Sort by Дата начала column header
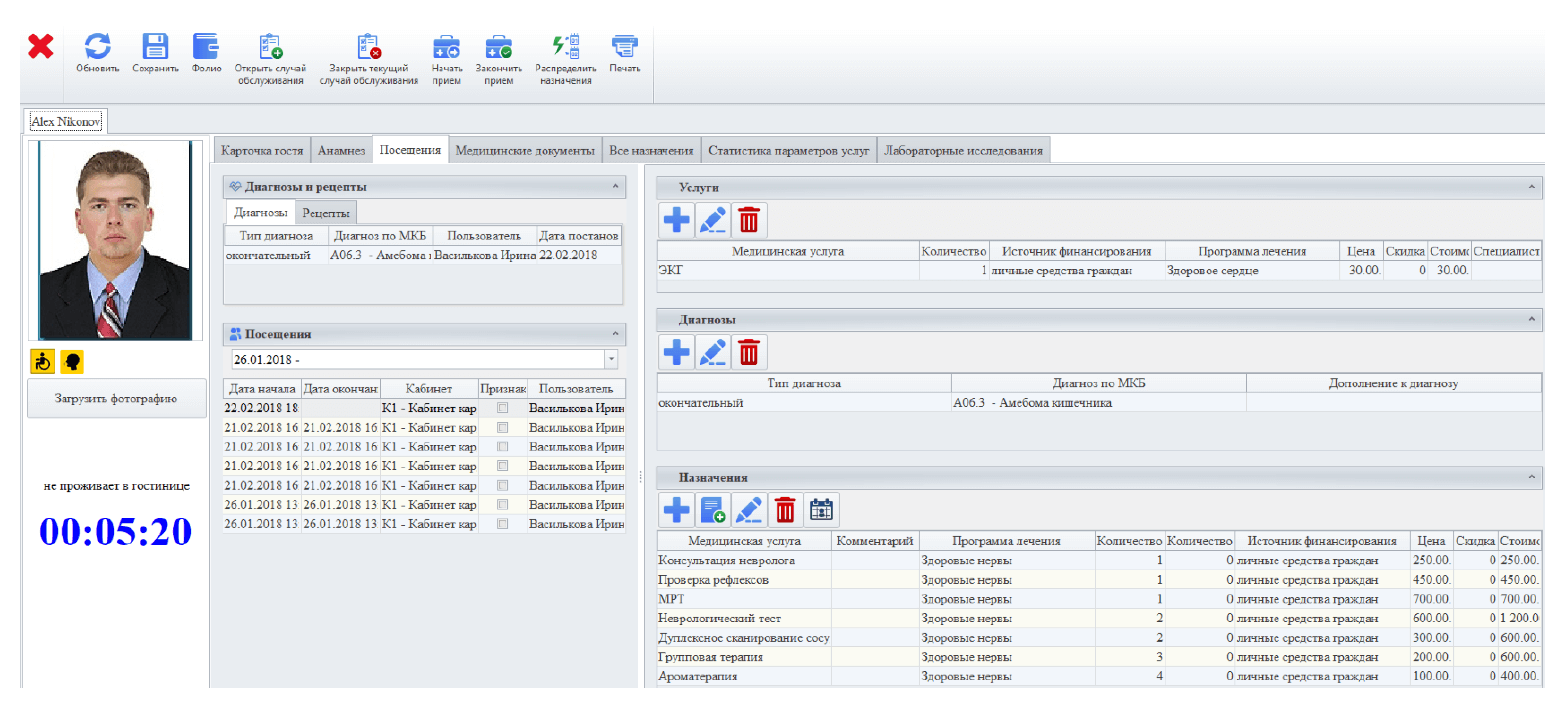The image size is (1560, 708). [263, 388]
